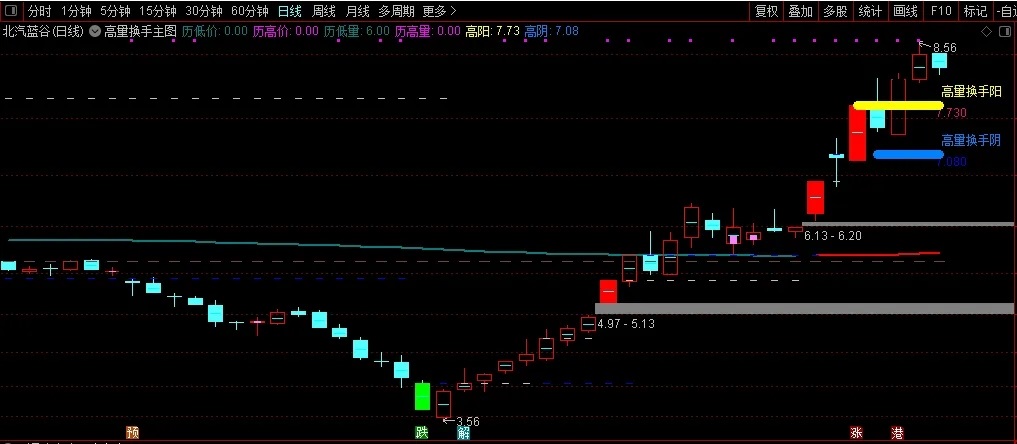Switch to 周线 weekly chart
The width and height of the screenshot is (1017, 444).
(324, 11)
